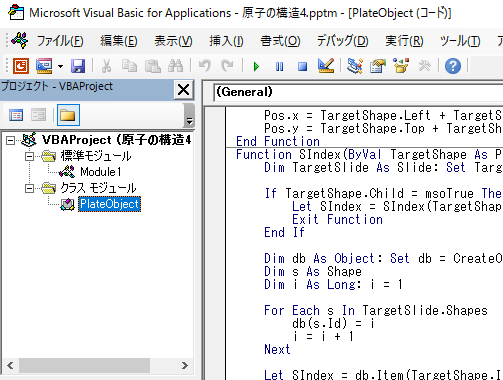This screenshot has width=503, height=380.
Task: Select Module1 in the project tree
Action: [101, 172]
